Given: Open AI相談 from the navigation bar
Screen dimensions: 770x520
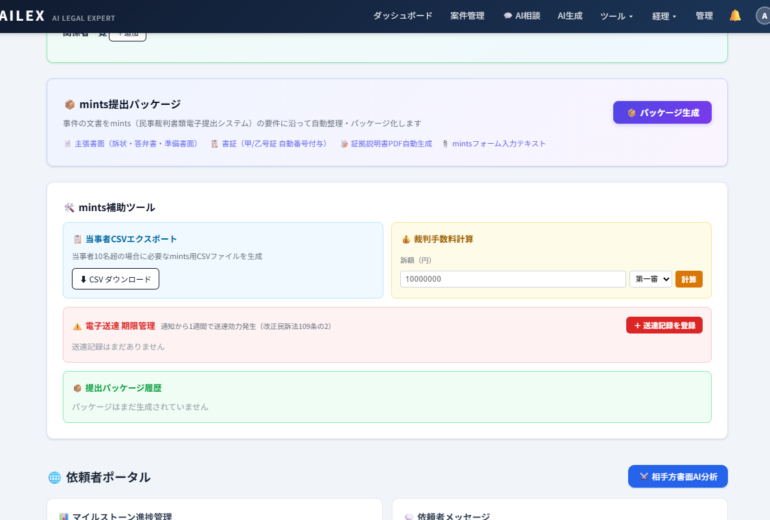Looking at the screenshot, I should click(521, 16).
